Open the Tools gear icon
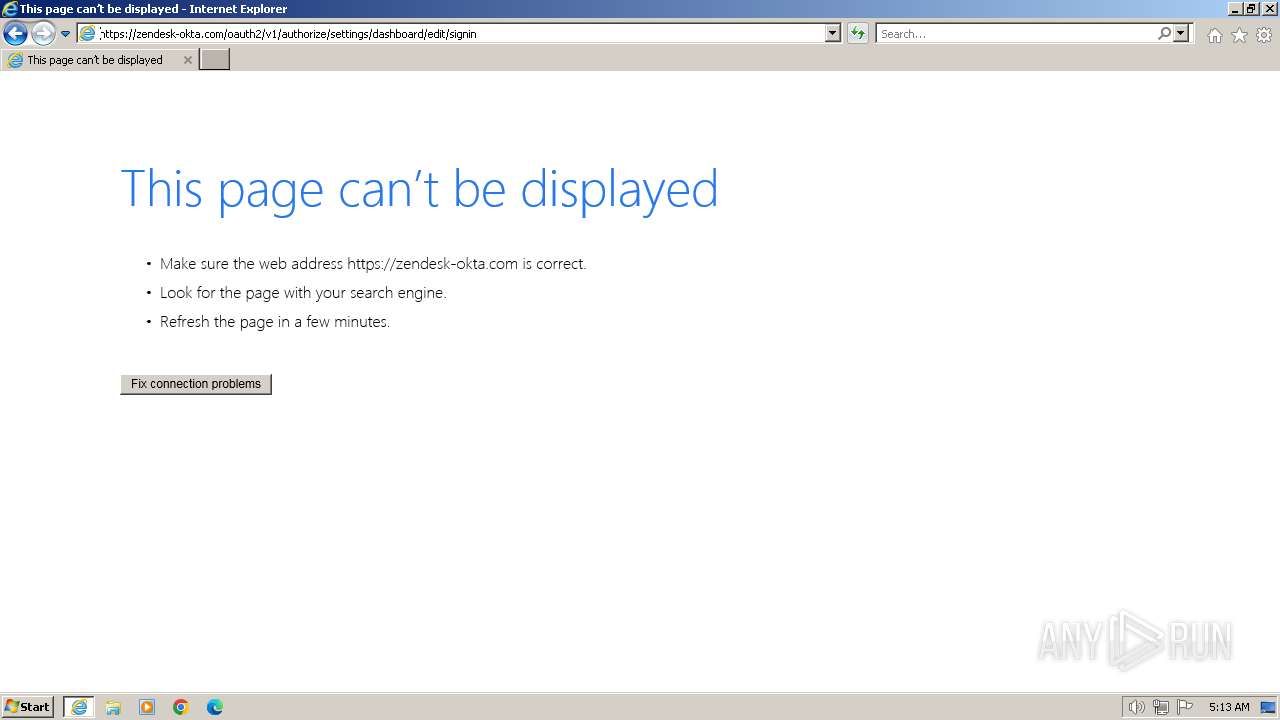1280x720 pixels. point(1264,35)
